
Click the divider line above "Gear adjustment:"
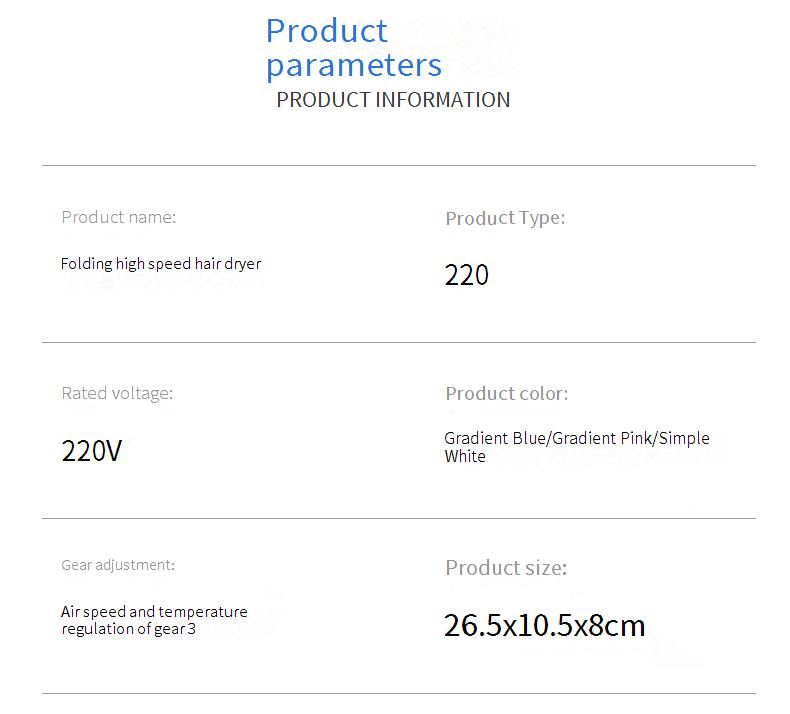click(x=398, y=518)
